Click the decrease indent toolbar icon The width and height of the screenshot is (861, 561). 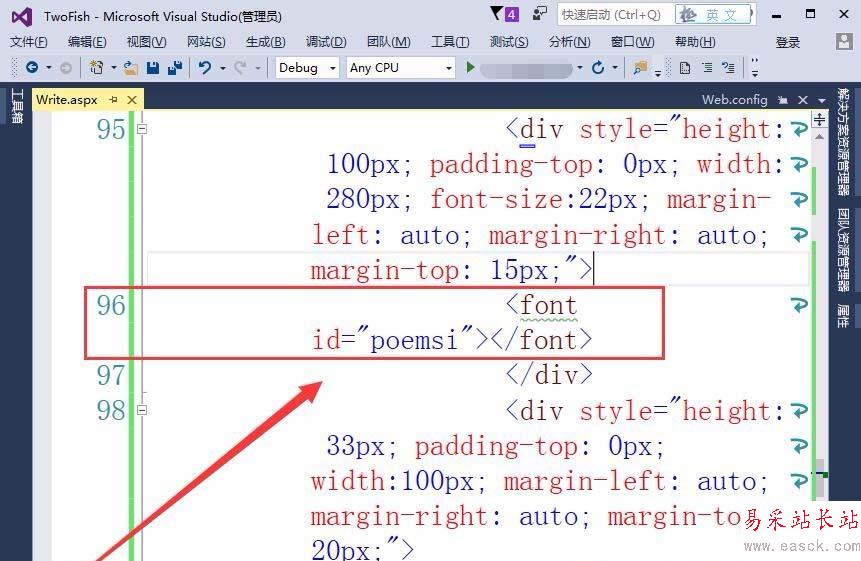707,68
